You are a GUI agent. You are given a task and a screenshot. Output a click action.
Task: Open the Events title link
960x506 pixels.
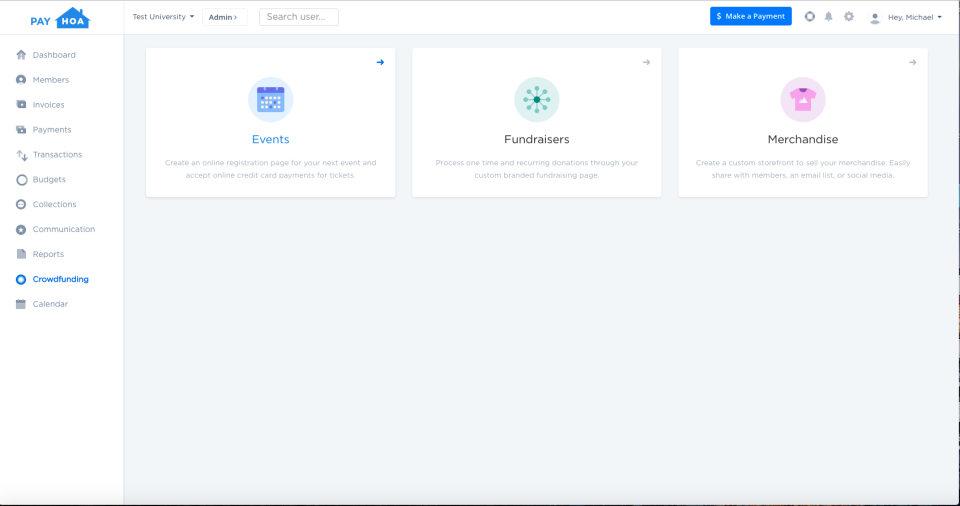point(271,139)
